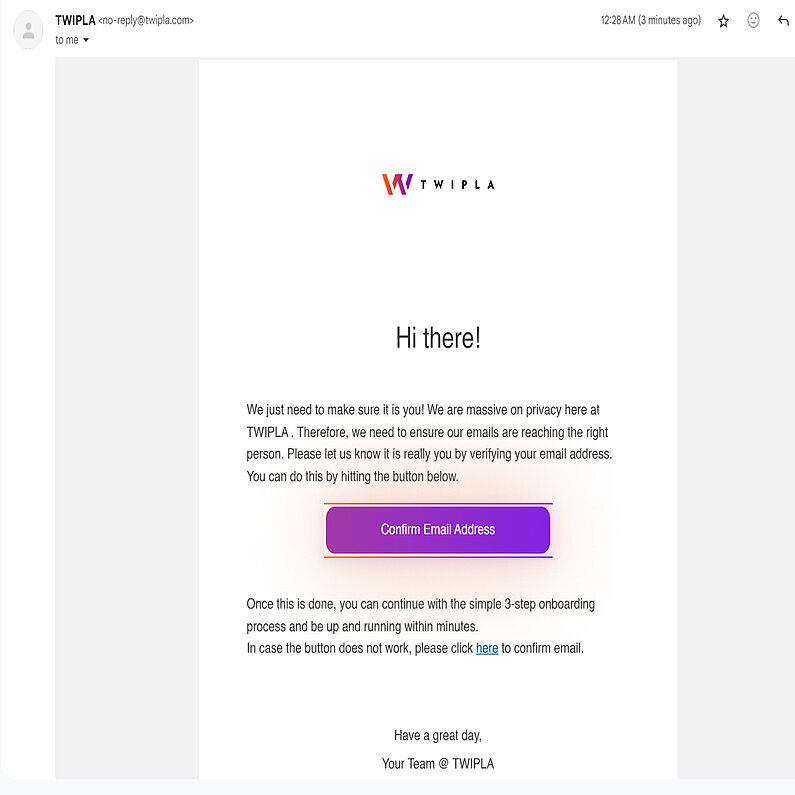Click the 'Your Team @ TWIPLA' signature
The image size is (795, 795).
pos(438,763)
